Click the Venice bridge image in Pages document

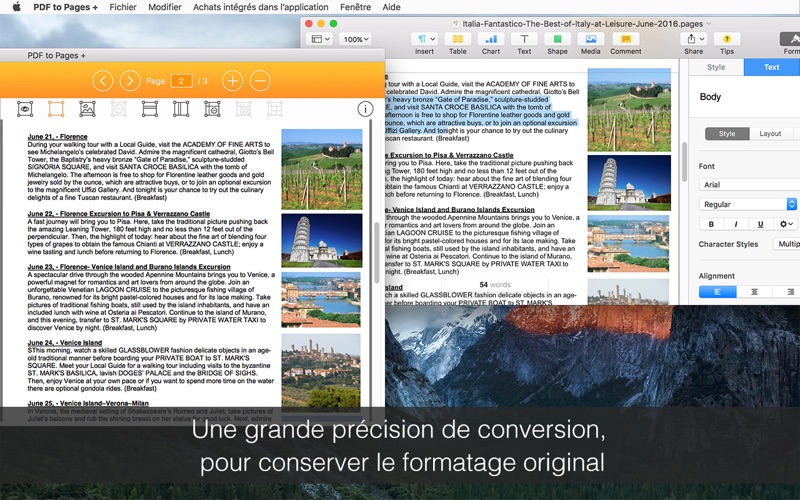628,244
